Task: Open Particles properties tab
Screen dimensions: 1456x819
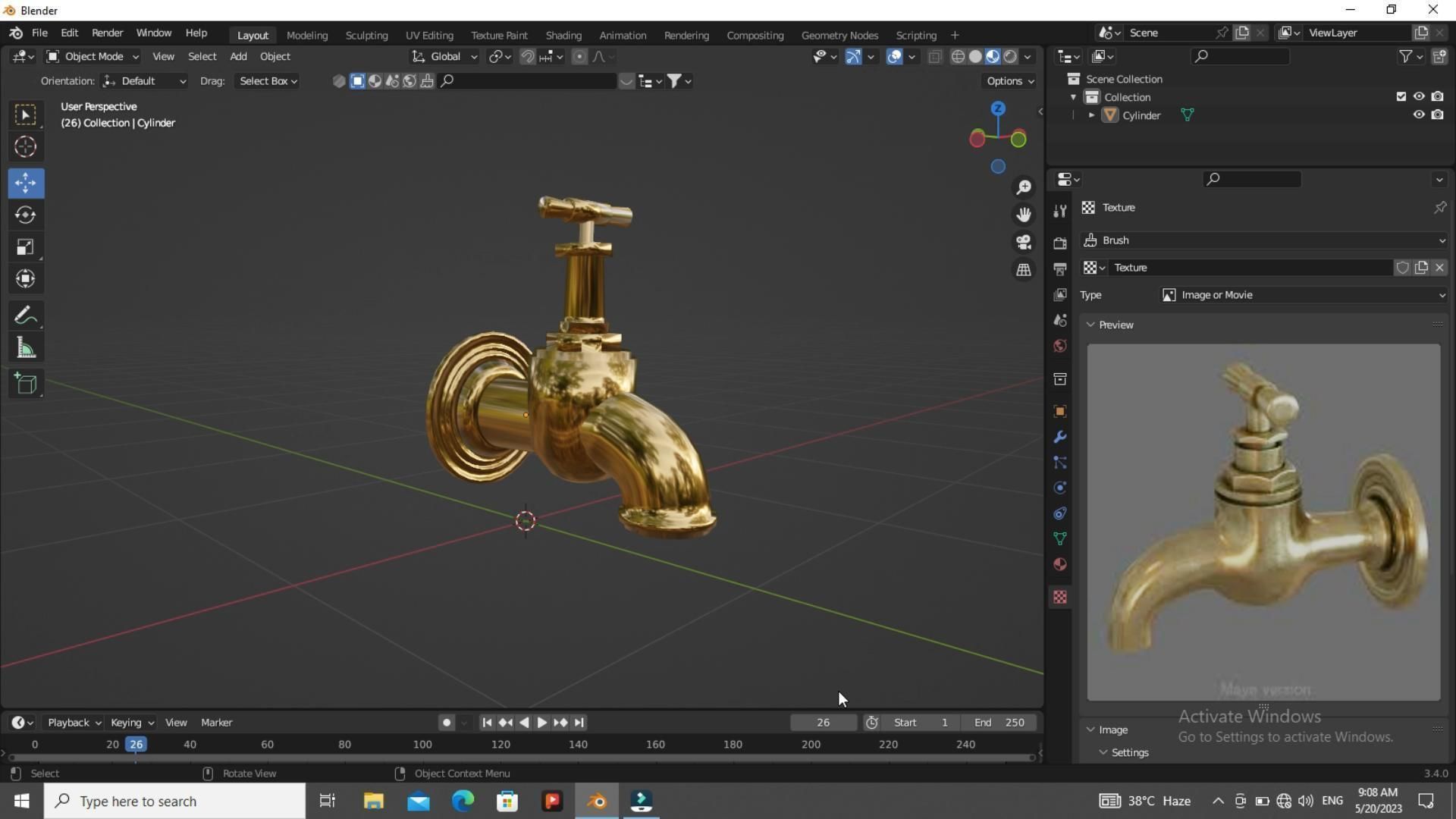Action: coord(1060,463)
